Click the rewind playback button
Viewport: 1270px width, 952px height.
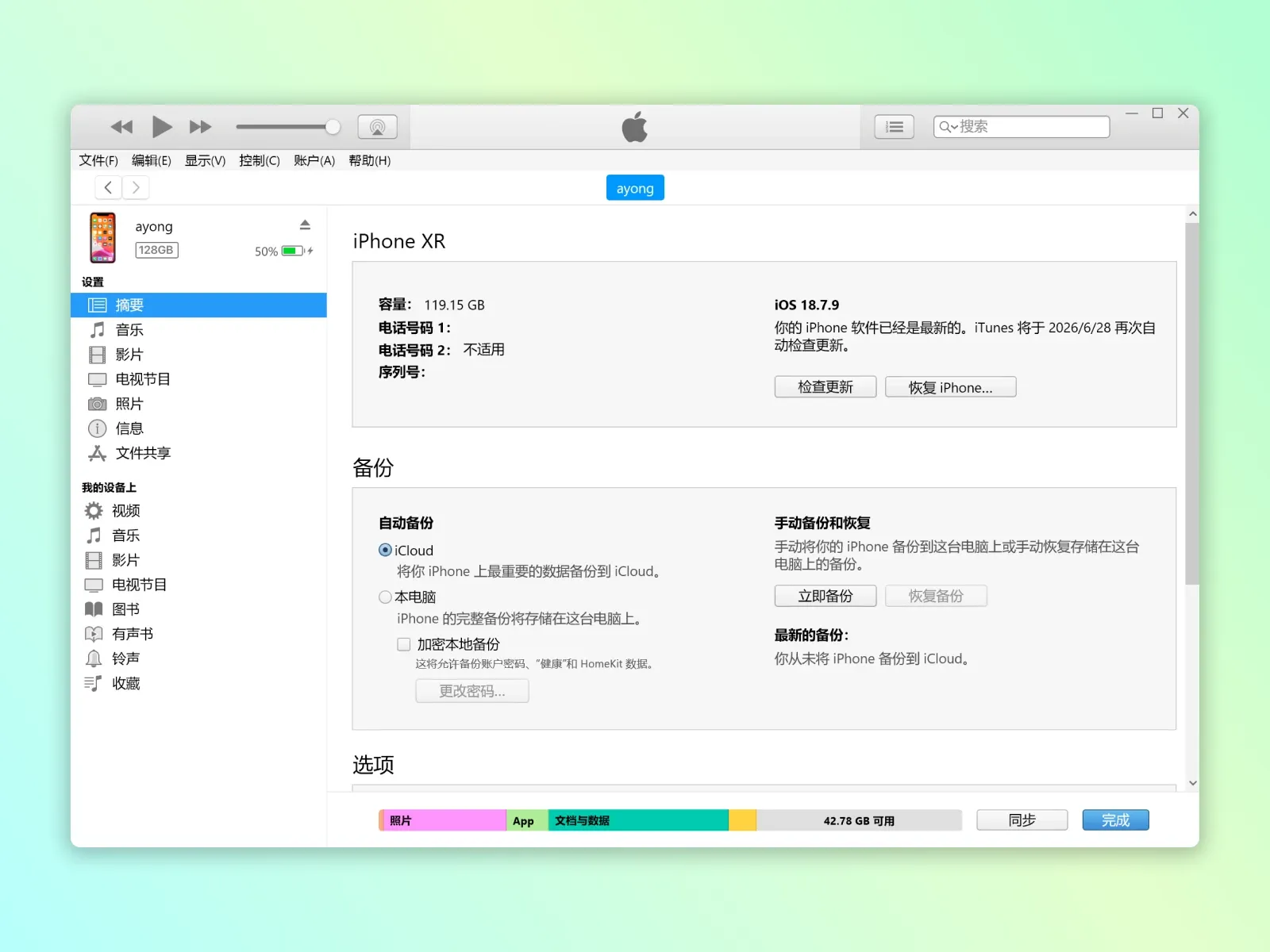[121, 127]
